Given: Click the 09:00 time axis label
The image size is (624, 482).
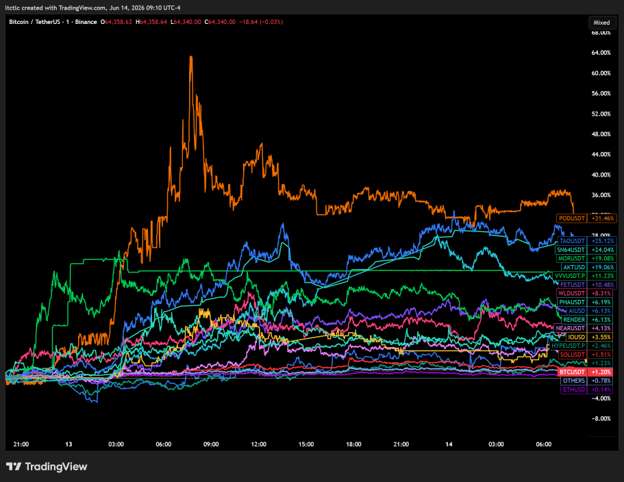Looking at the screenshot, I should pyautogui.click(x=211, y=444).
